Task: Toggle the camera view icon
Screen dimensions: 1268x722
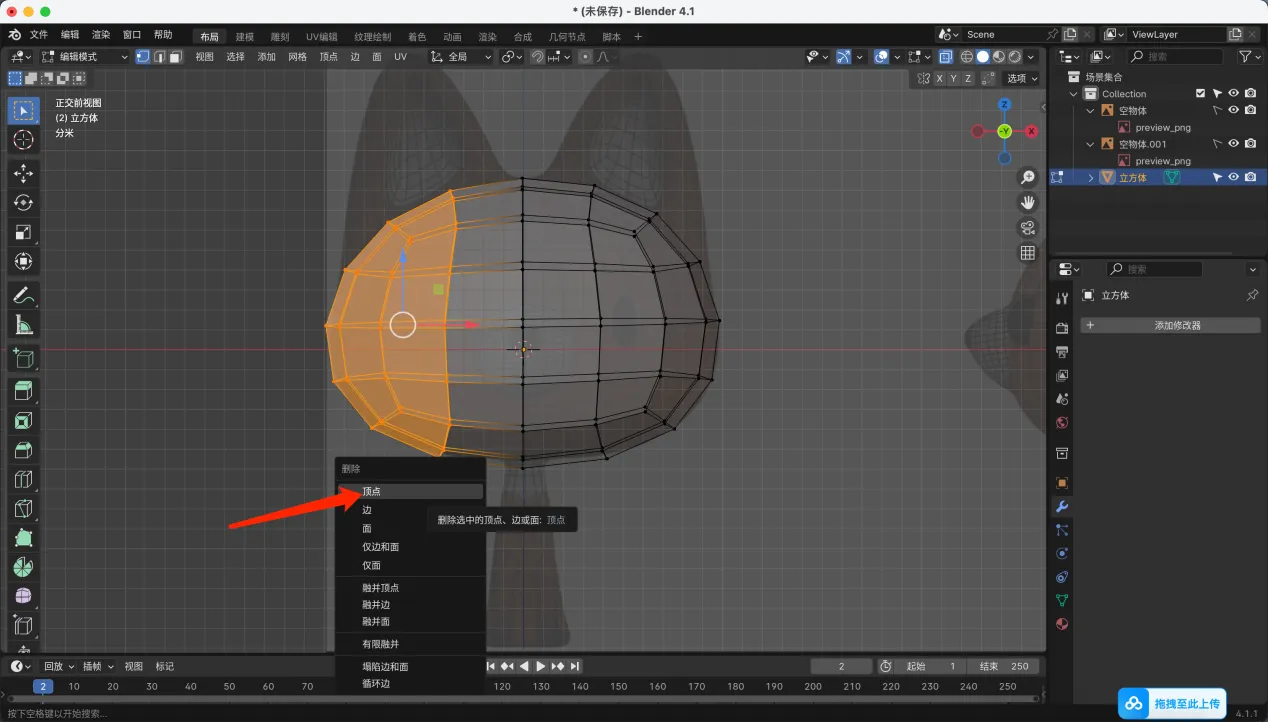Action: 1027,228
